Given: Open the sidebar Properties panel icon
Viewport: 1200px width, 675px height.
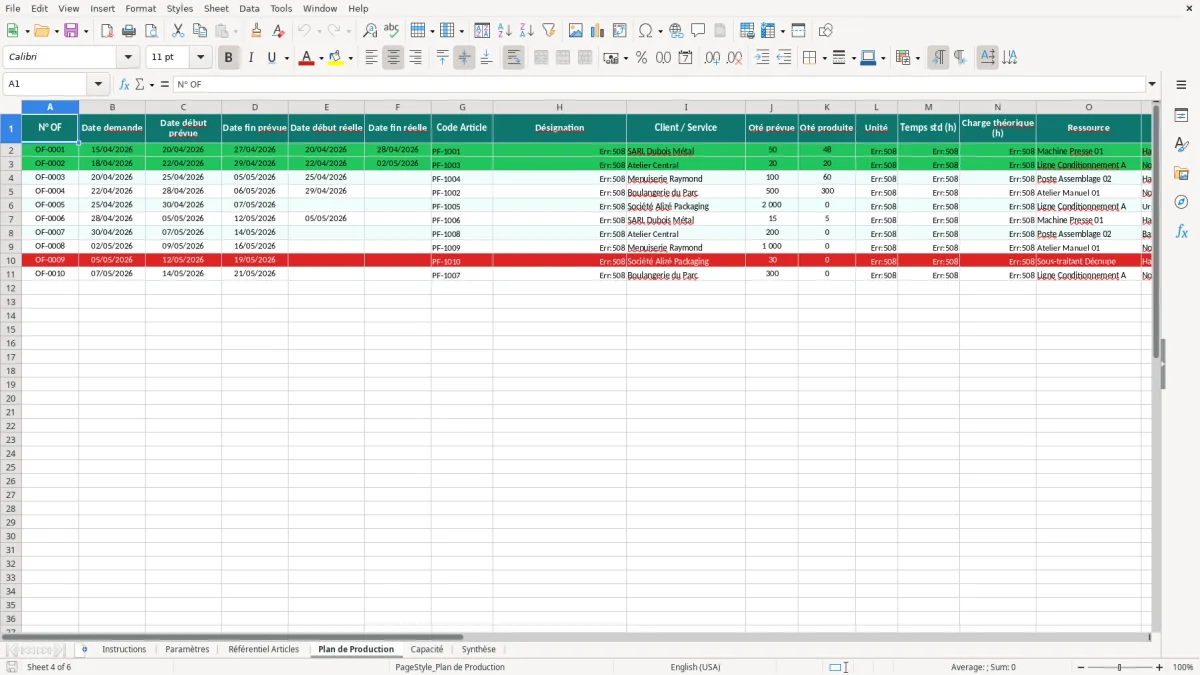Looking at the screenshot, I should [1181, 116].
